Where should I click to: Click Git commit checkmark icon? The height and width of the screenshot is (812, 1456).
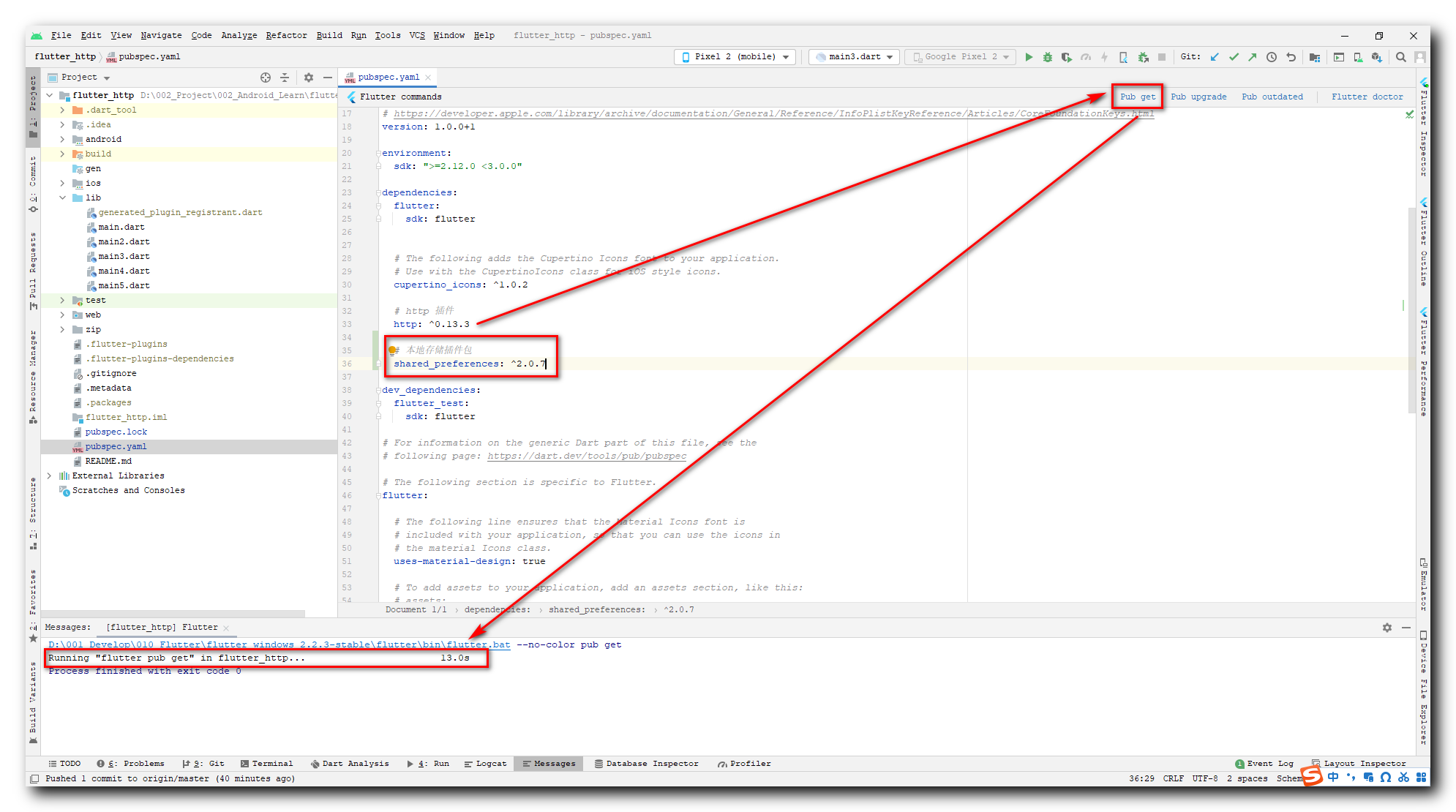pos(1234,57)
